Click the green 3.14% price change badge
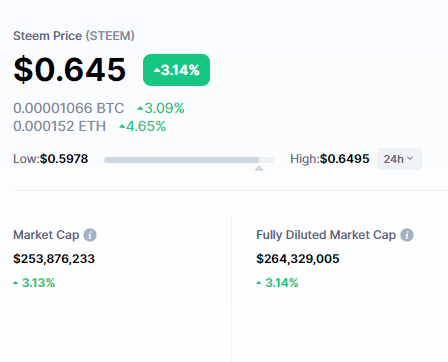This screenshot has height=362, width=448. click(x=176, y=70)
